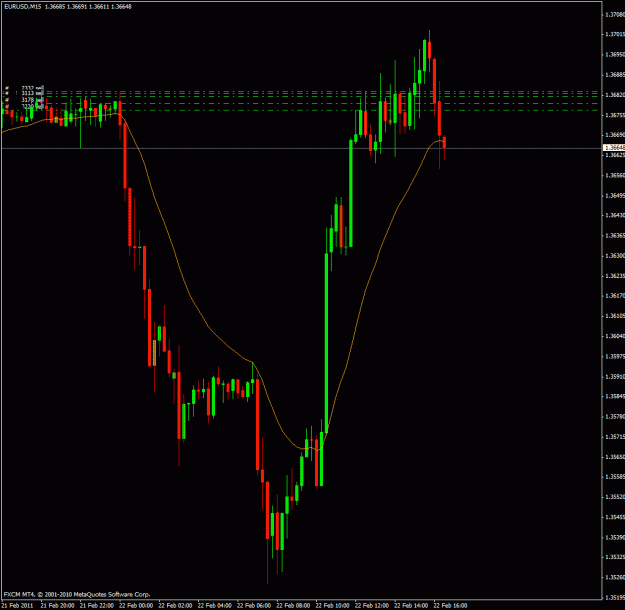Viewport: 625px width, 610px height.
Task: Click the 1.36885 price axis label
Action: pyautogui.click(x=615, y=75)
